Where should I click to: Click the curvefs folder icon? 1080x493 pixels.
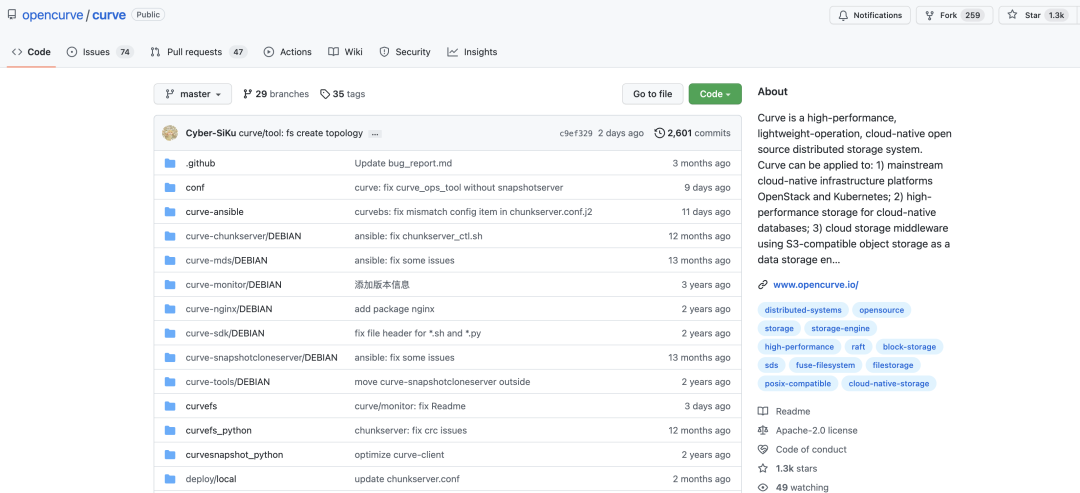(x=170, y=406)
